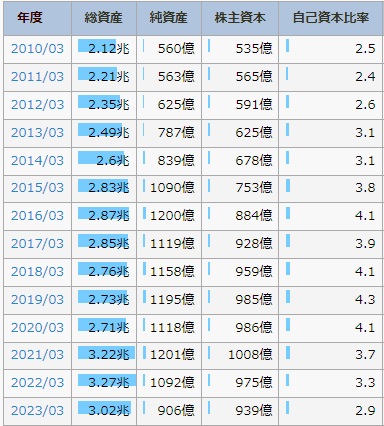
Task: Click the 906億 net assets cell
Action: click(169, 410)
